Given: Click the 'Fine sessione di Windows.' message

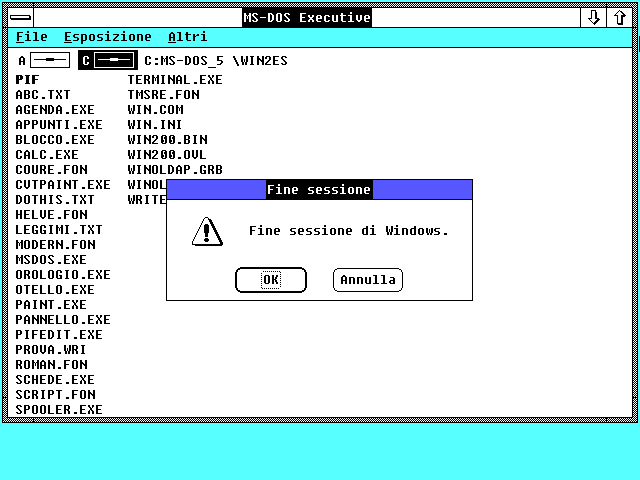Looking at the screenshot, I should pyautogui.click(x=349, y=231).
